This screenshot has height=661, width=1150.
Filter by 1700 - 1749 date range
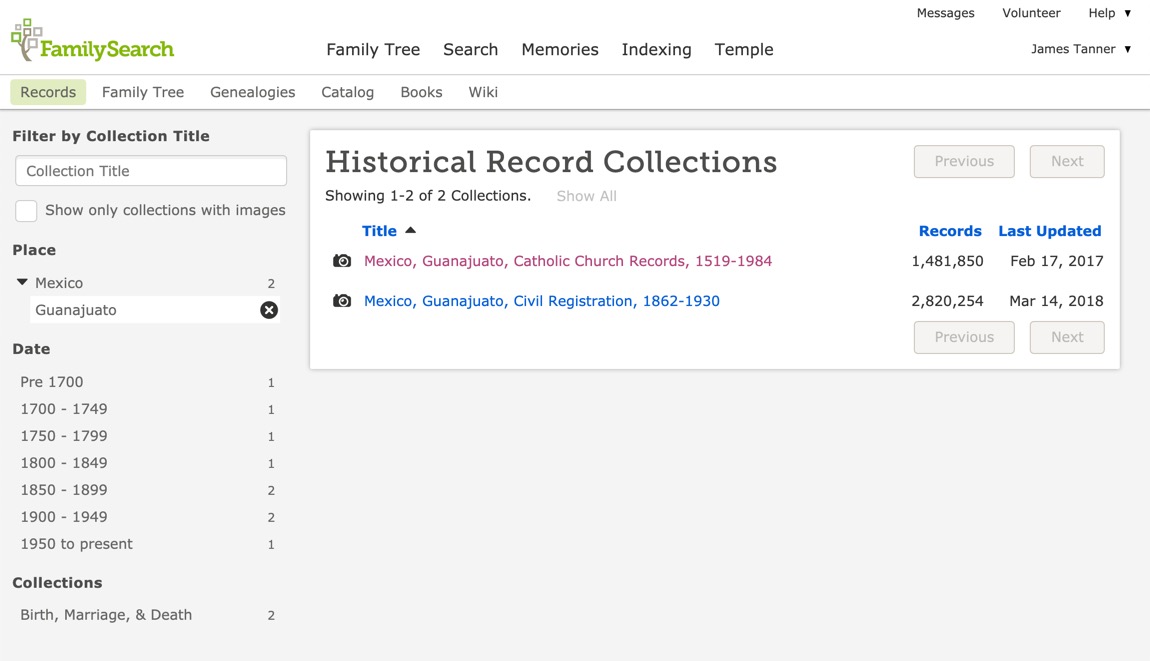[x=64, y=409]
